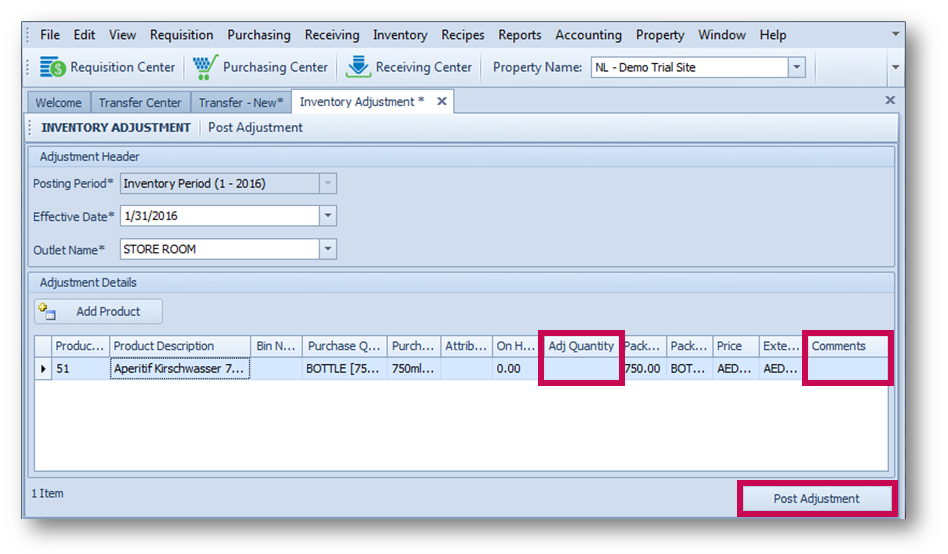Open the Reports menu
948x554 pixels.
tap(519, 35)
